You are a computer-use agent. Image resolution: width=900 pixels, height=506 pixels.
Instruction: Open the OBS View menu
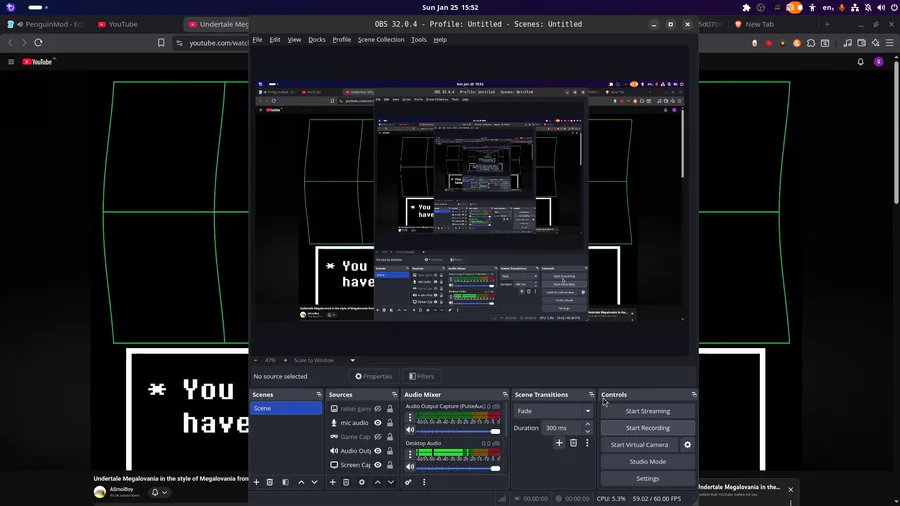[x=294, y=40]
